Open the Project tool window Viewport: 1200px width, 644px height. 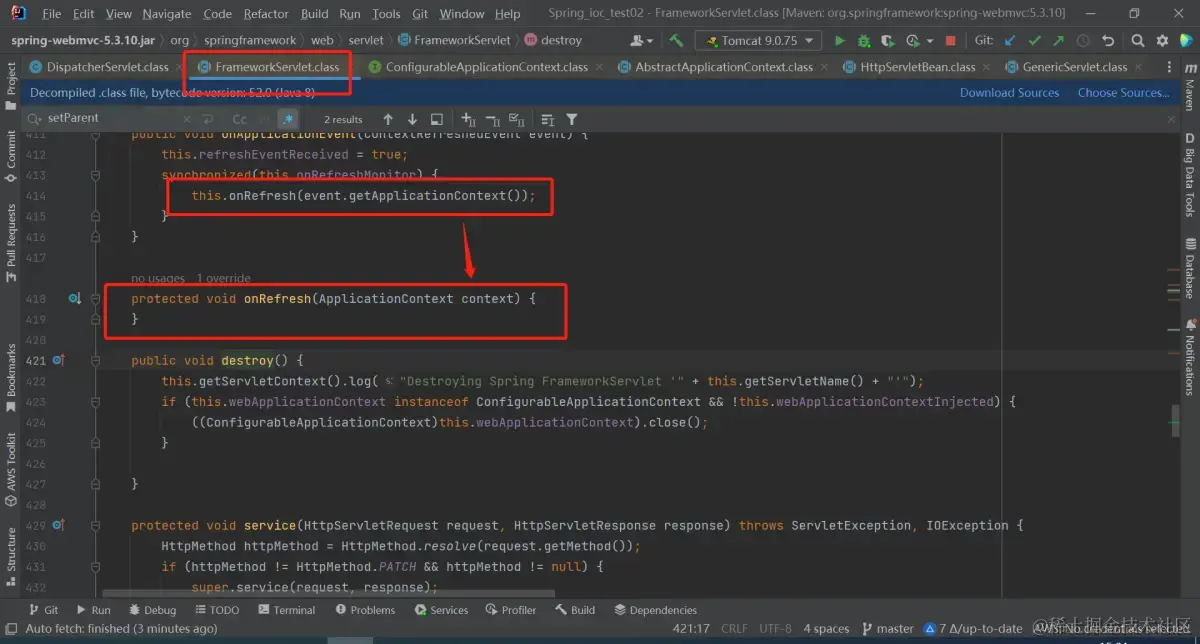tap(11, 86)
